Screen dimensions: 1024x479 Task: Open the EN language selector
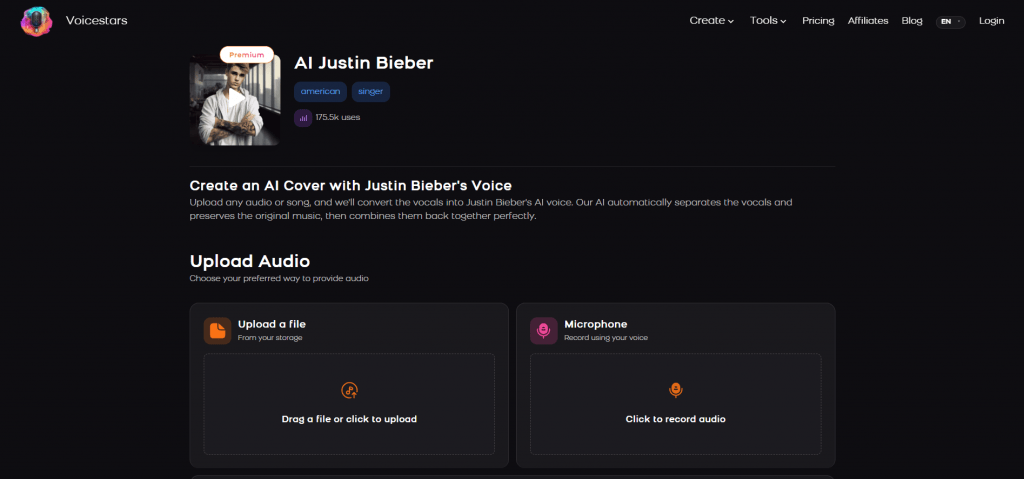click(950, 22)
